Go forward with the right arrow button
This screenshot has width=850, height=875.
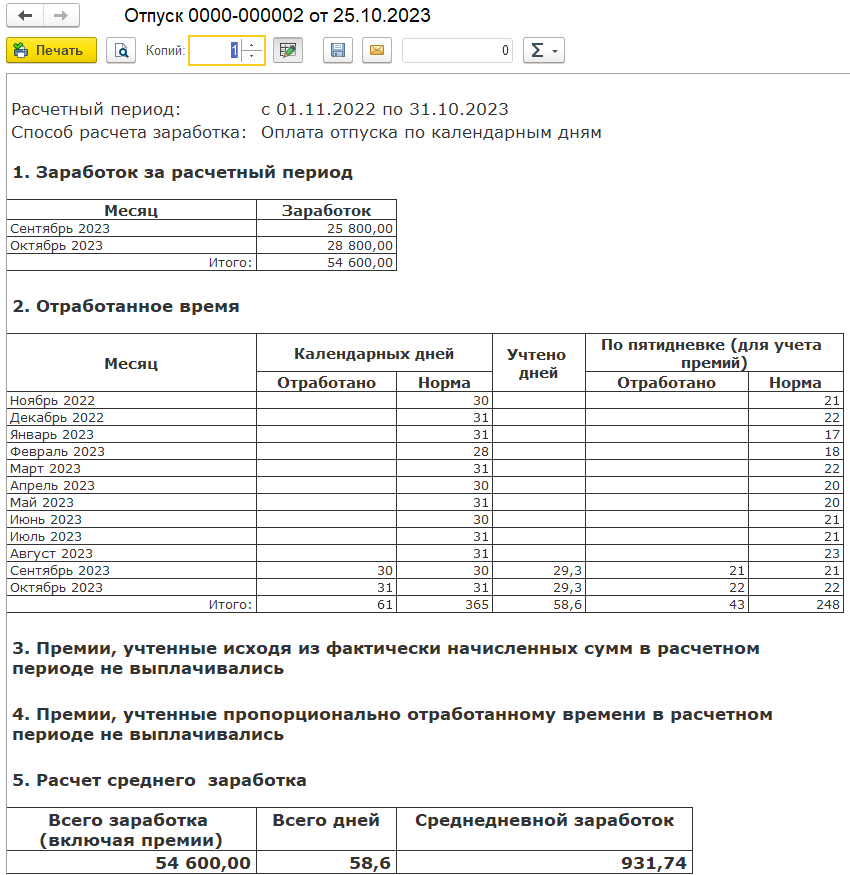(61, 16)
